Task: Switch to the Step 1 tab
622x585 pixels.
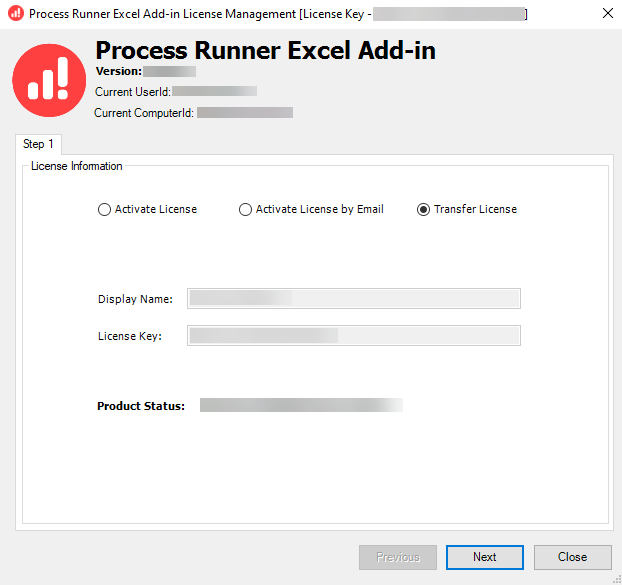Action: point(39,144)
